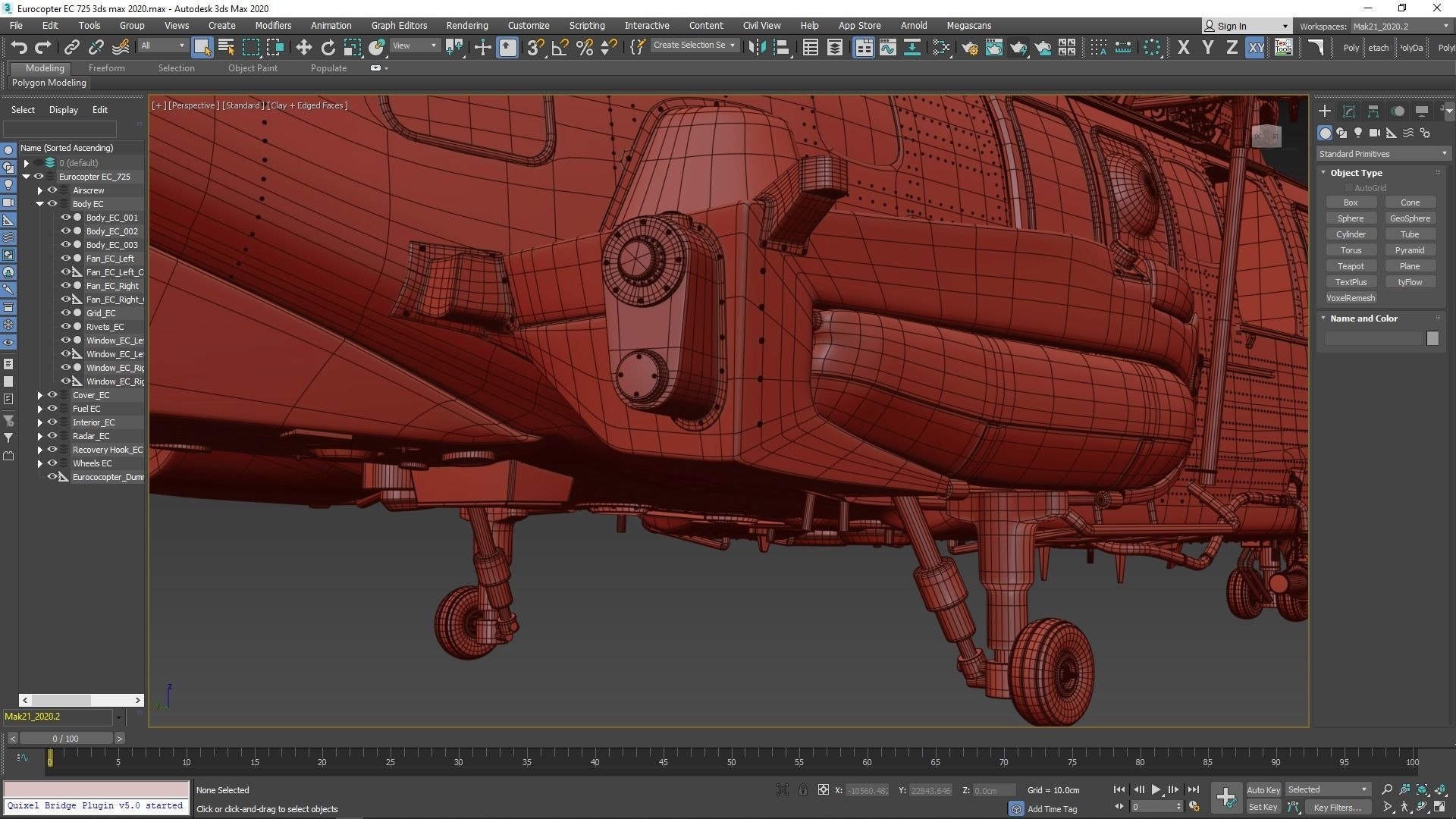1456x819 pixels.
Task: Click the Rotate tool icon
Action: pyautogui.click(x=328, y=48)
